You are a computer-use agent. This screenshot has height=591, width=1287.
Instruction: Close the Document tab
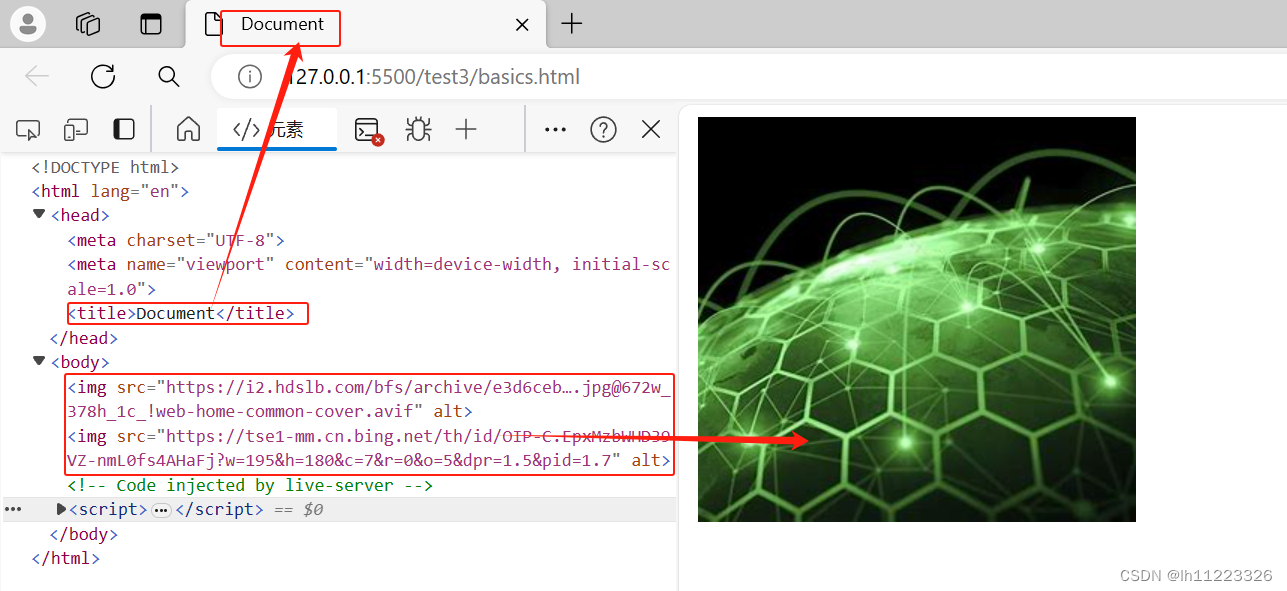click(522, 25)
